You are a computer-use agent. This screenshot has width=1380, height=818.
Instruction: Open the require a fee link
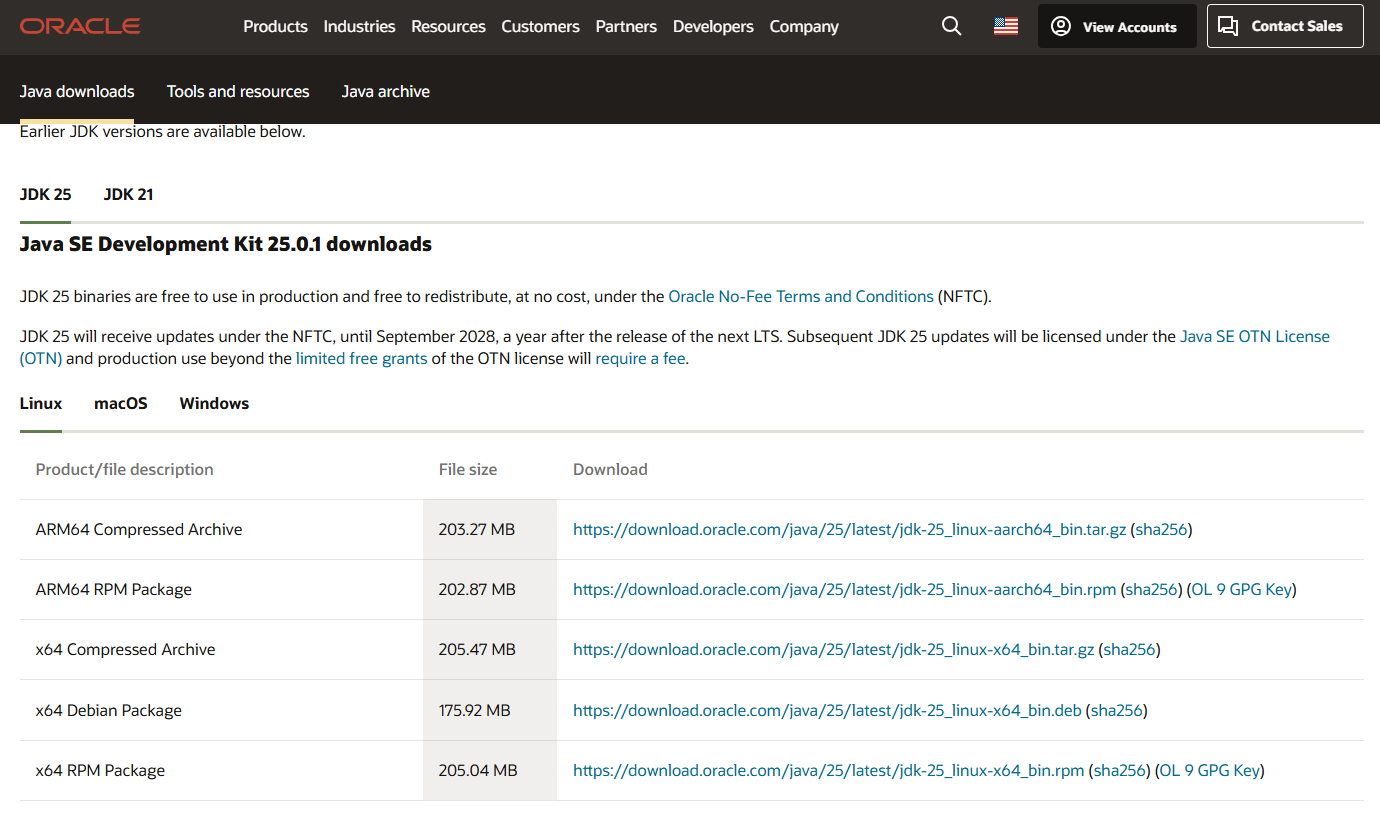coord(640,358)
